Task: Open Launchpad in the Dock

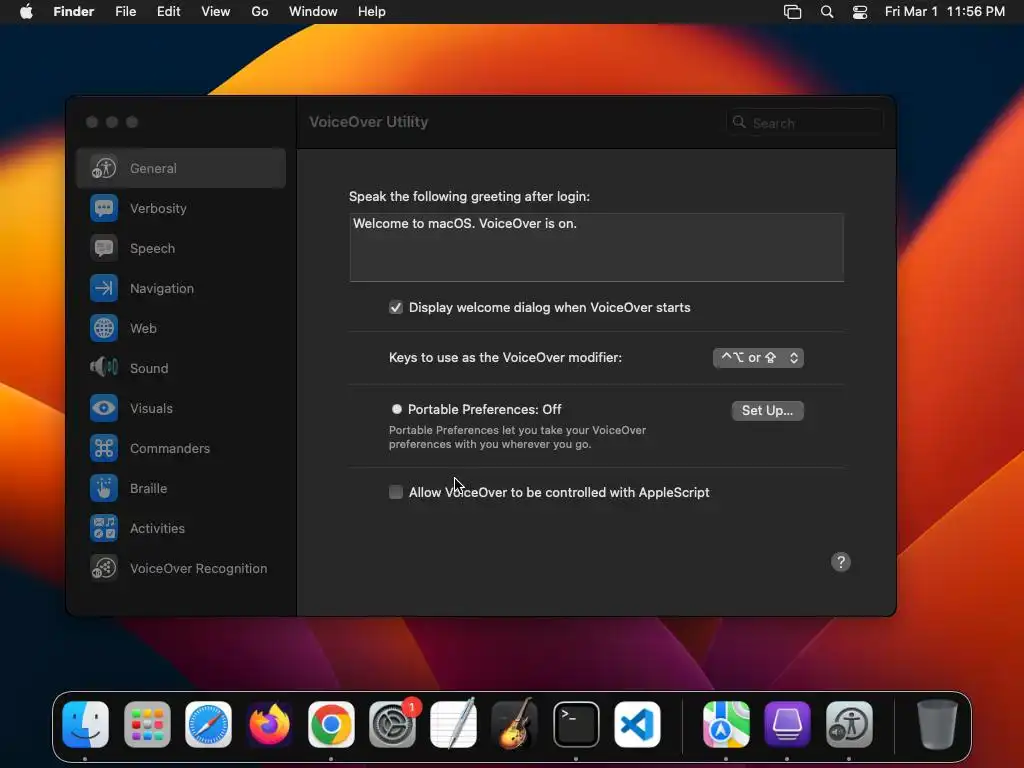Action: [x=147, y=724]
